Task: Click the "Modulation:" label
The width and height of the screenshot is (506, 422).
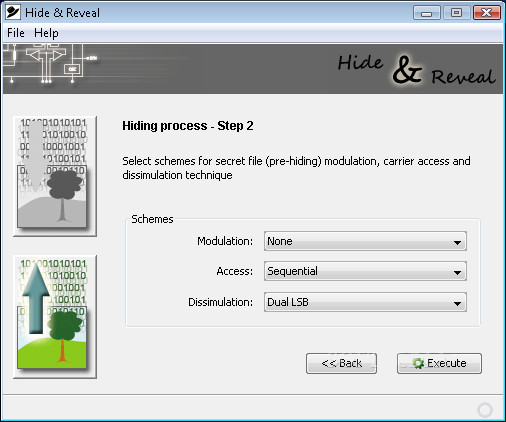Action: click(225, 241)
